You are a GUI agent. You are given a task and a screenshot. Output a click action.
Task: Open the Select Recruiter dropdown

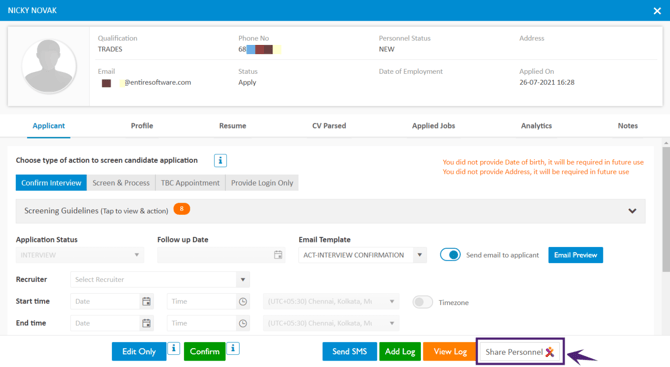tap(160, 279)
